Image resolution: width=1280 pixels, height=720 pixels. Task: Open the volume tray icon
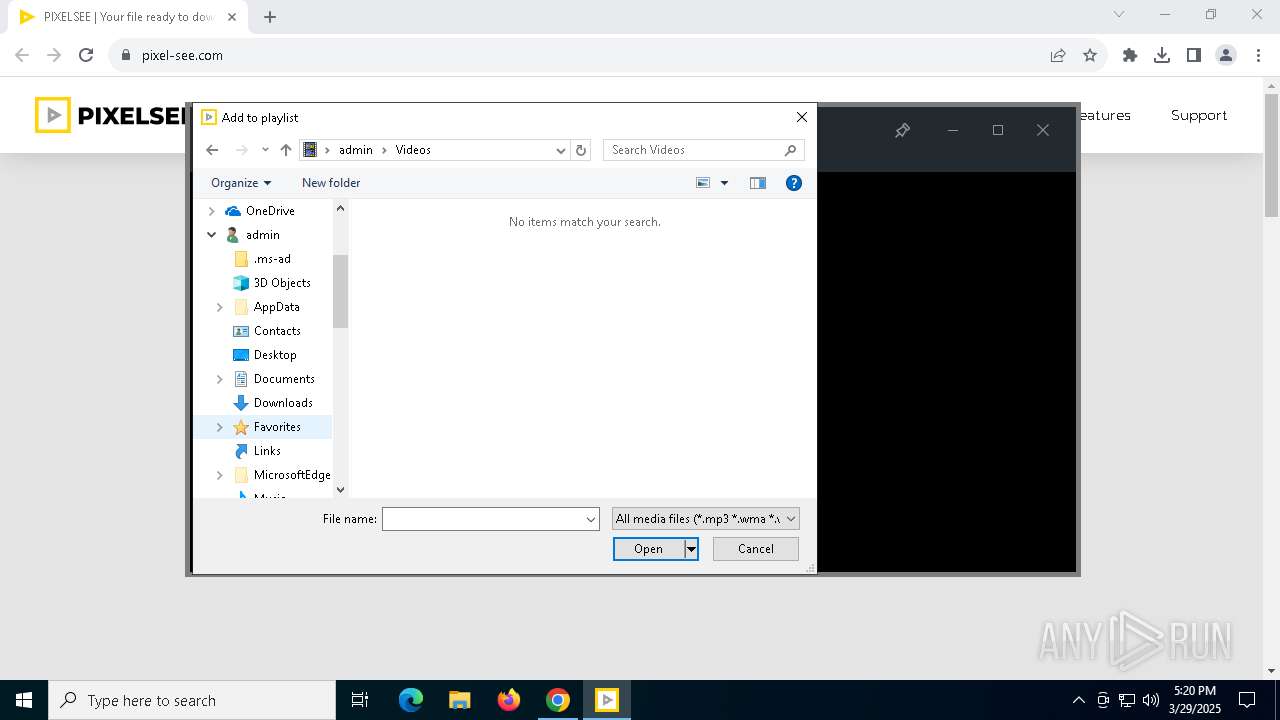(x=1150, y=700)
